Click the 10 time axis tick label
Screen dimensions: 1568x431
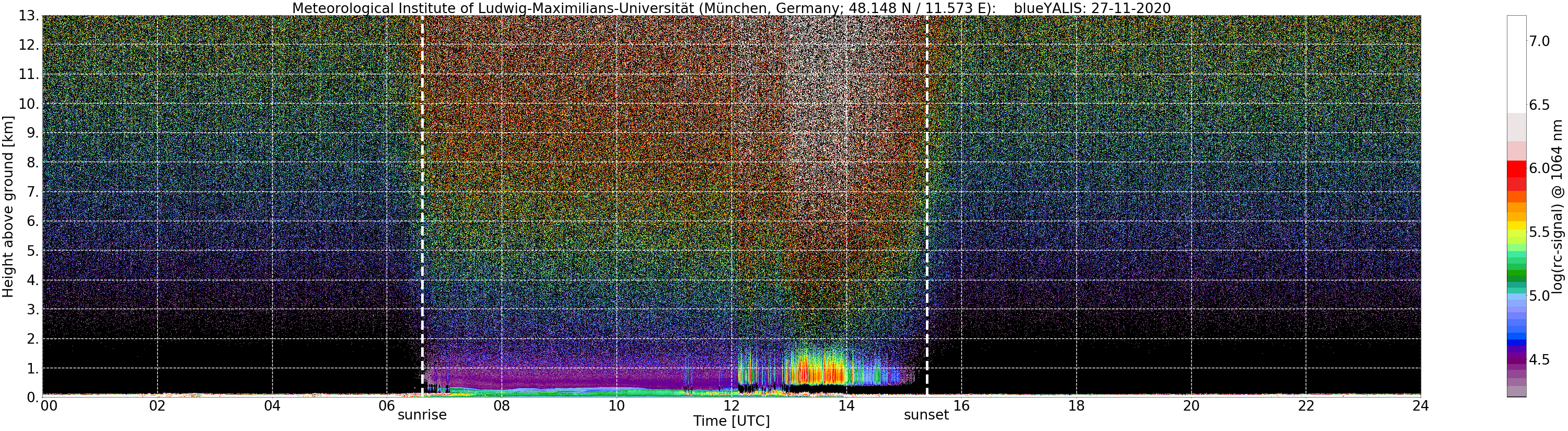(617, 405)
